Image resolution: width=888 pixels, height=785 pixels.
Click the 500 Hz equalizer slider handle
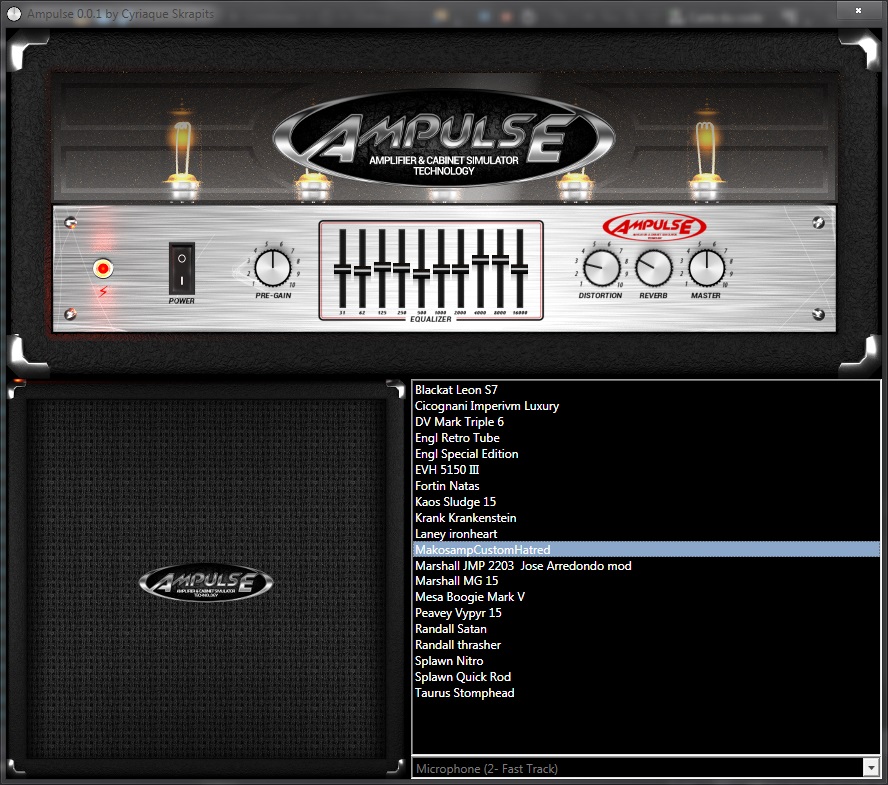421,274
